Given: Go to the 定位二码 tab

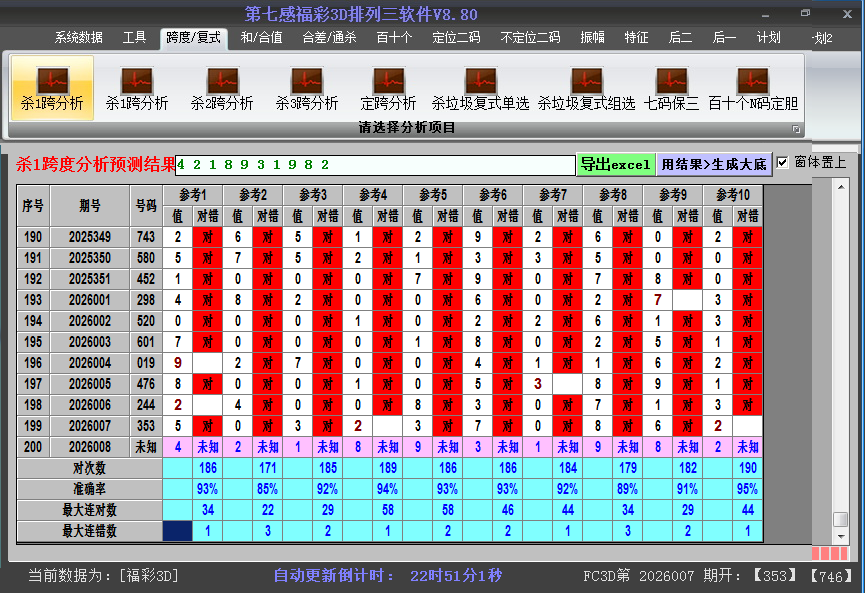Looking at the screenshot, I should pyautogui.click(x=455, y=38).
